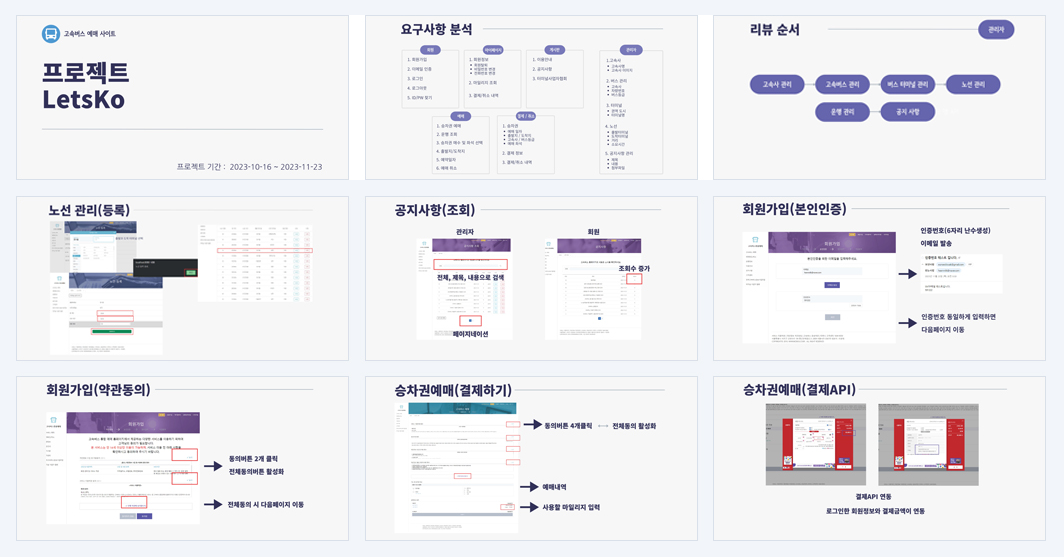Select the 공지 사항 pill
The image size is (1064, 557).
907,112
